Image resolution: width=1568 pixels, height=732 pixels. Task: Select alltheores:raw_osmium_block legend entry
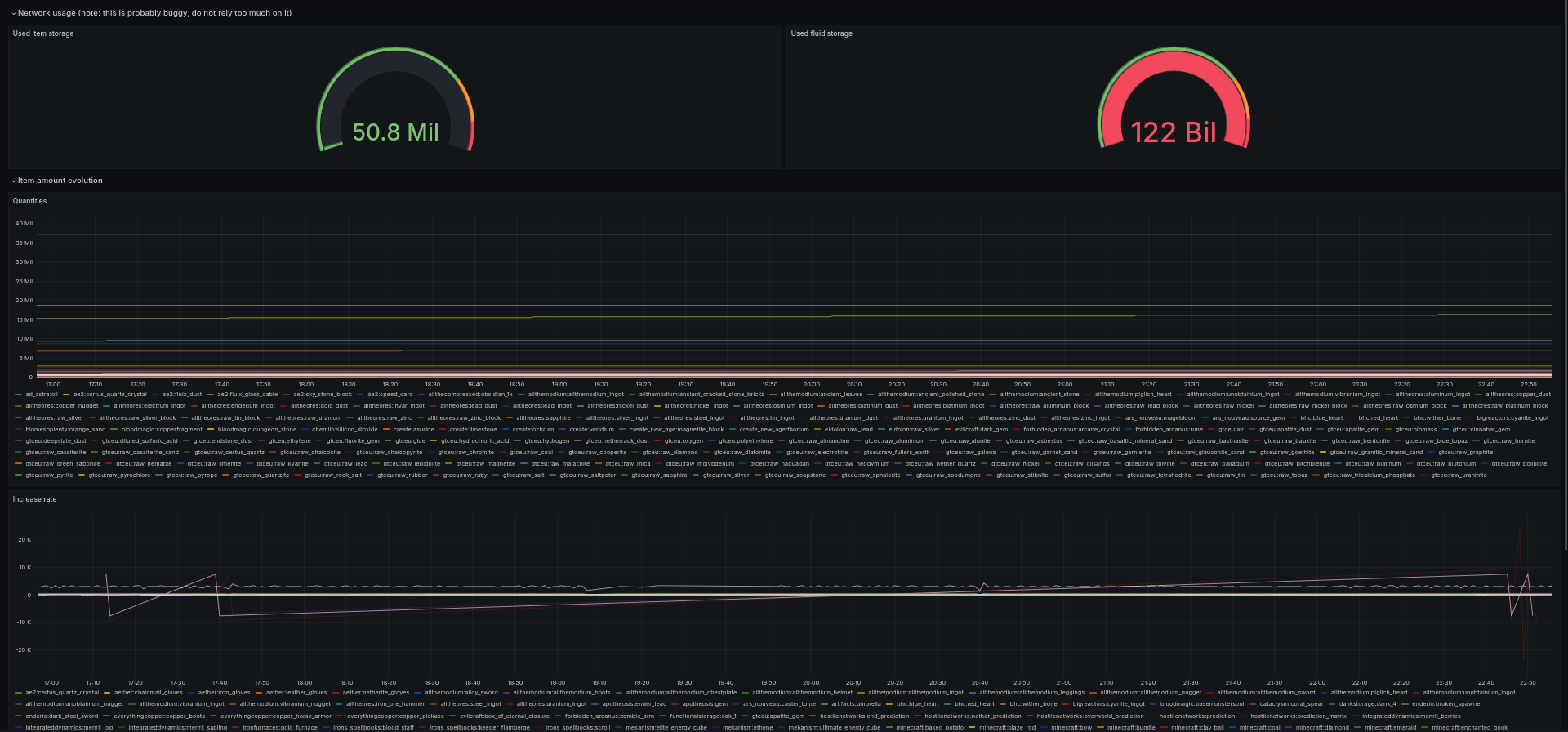coord(1405,406)
